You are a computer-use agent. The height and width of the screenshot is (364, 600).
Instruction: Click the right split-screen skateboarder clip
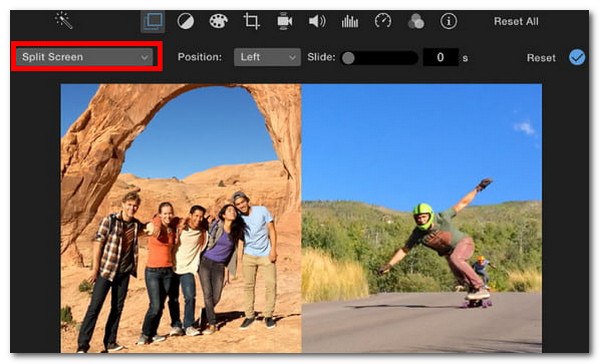422,218
